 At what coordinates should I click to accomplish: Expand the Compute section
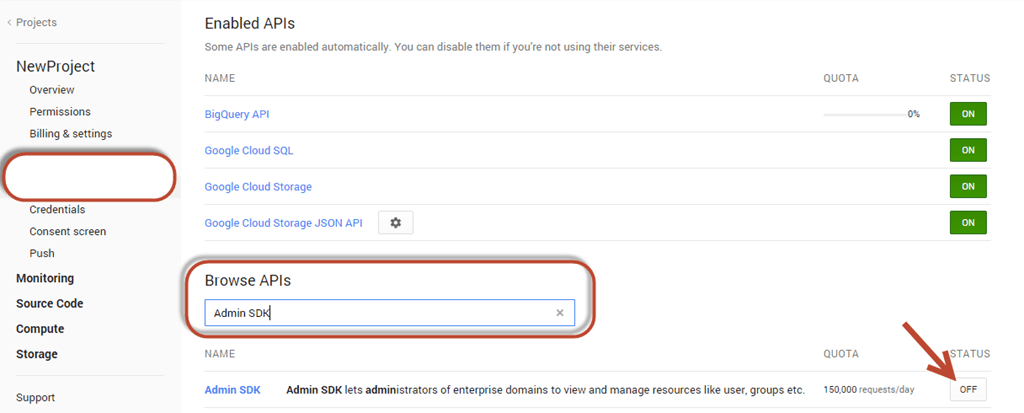[40, 329]
